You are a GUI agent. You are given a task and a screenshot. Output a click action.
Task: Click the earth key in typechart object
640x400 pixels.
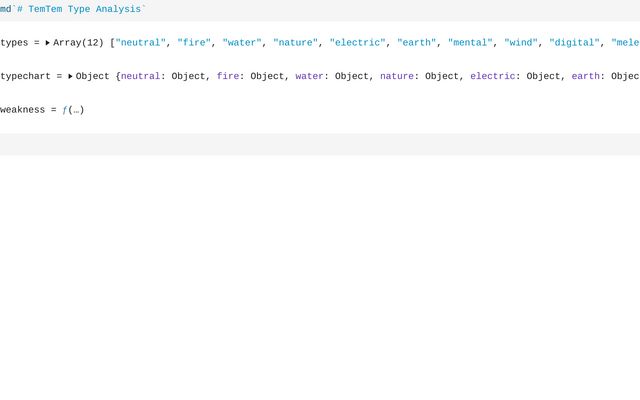click(586, 76)
